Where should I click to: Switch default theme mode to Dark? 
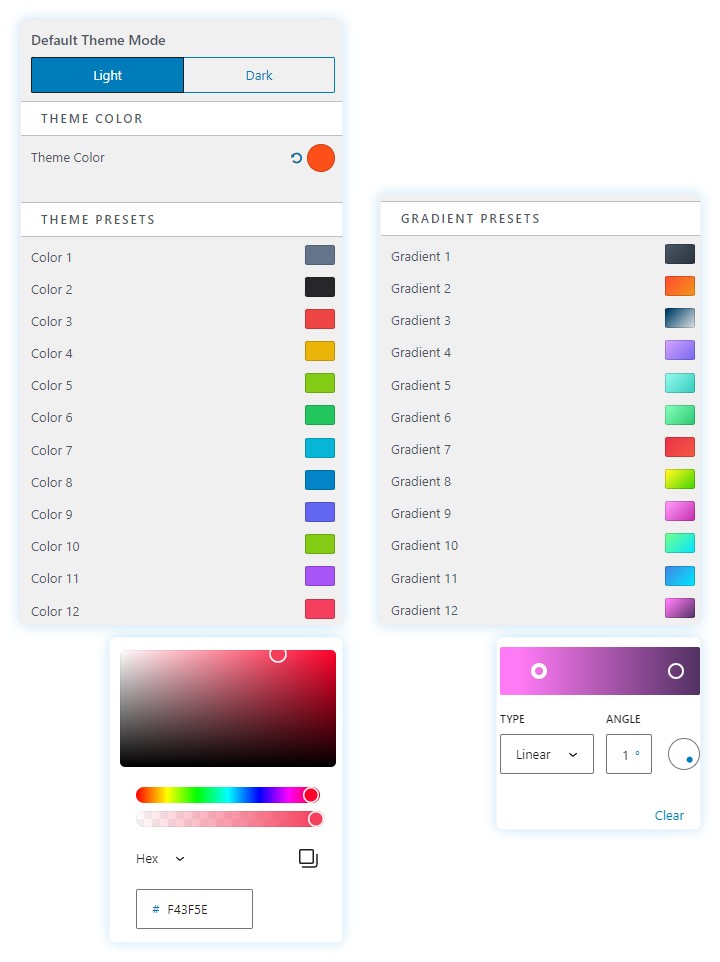pos(259,75)
